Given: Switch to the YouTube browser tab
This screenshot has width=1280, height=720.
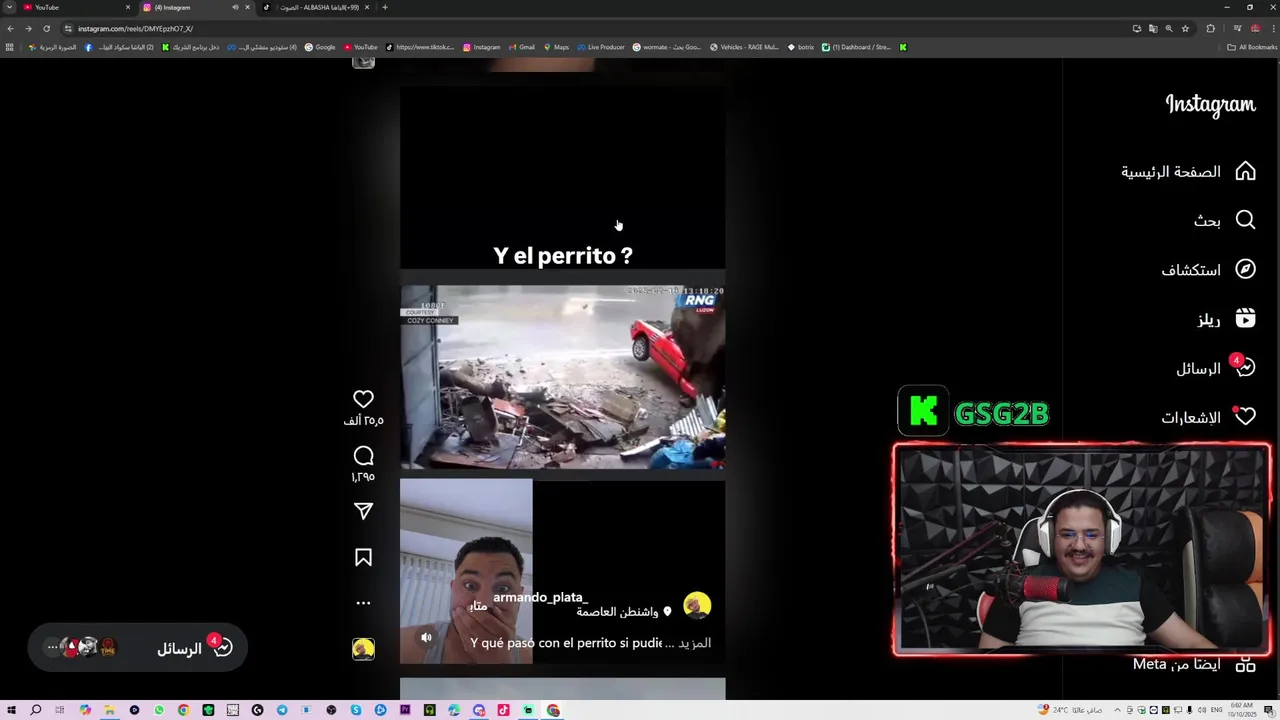Looking at the screenshot, I should [x=75, y=7].
